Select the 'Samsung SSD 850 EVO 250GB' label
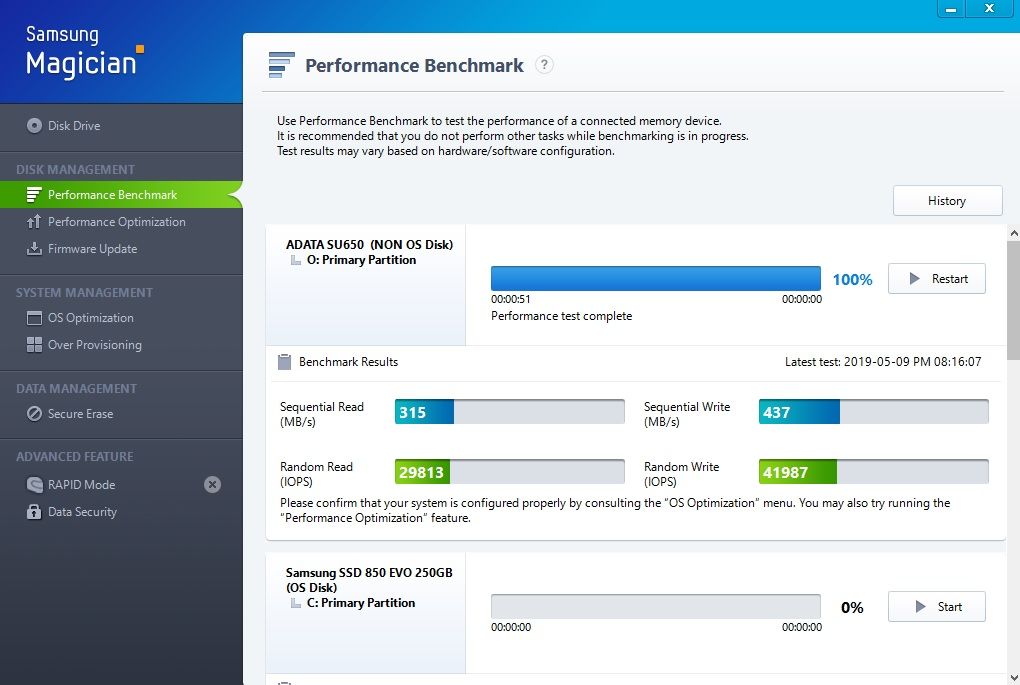This screenshot has height=685, width=1020. coord(369,573)
